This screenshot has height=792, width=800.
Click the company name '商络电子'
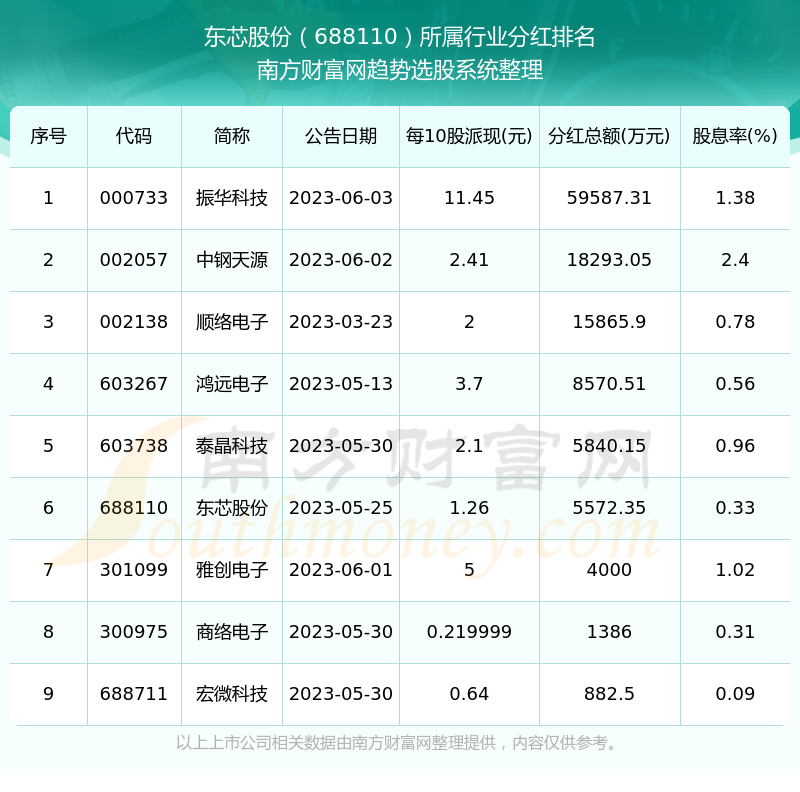click(x=232, y=632)
